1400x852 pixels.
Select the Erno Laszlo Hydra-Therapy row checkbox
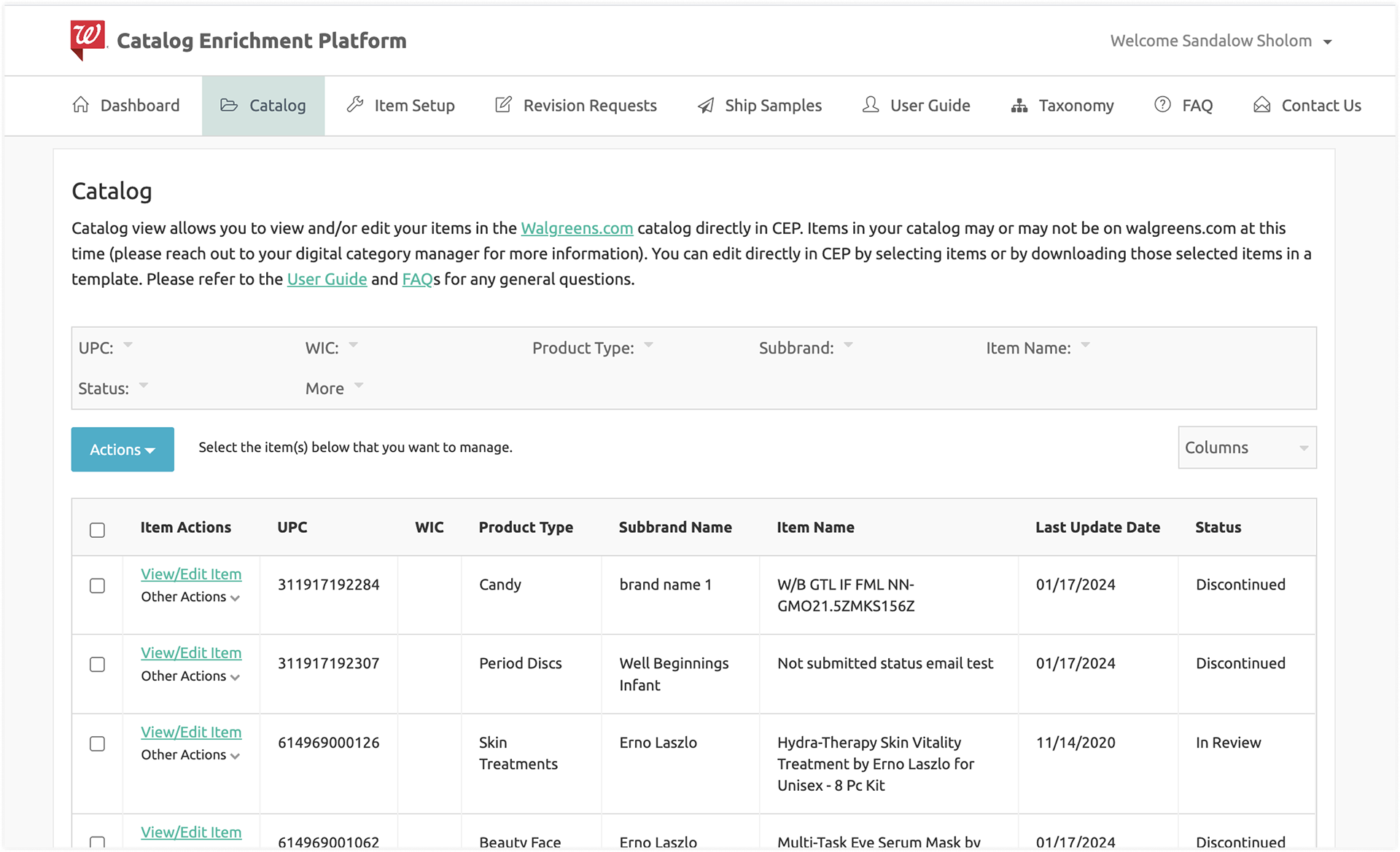pyautogui.click(x=97, y=743)
